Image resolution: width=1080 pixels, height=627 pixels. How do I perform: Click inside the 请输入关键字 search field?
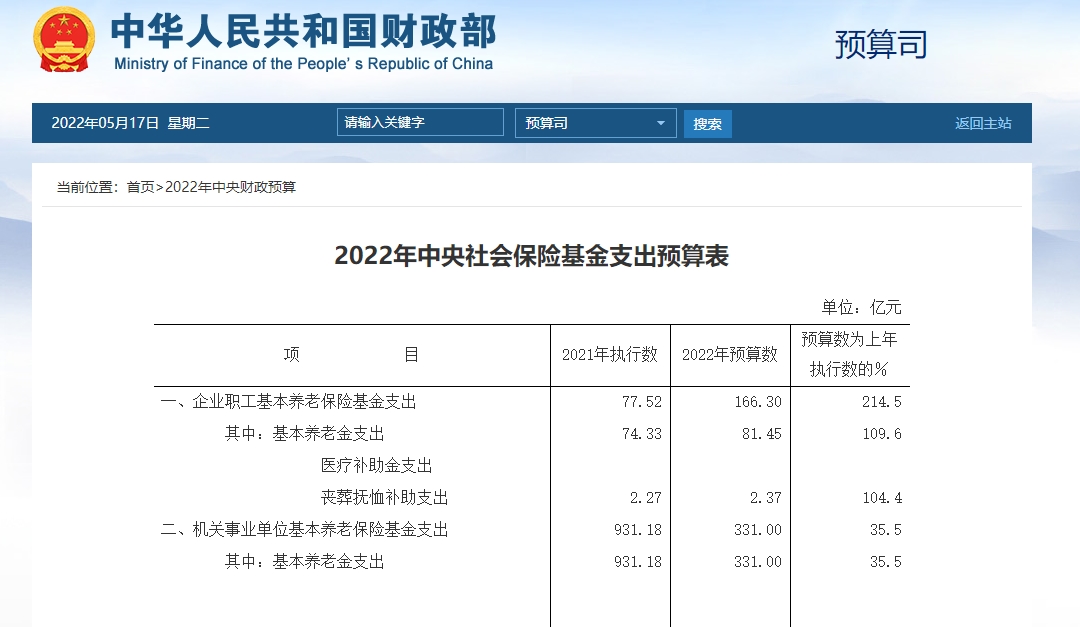click(x=420, y=121)
